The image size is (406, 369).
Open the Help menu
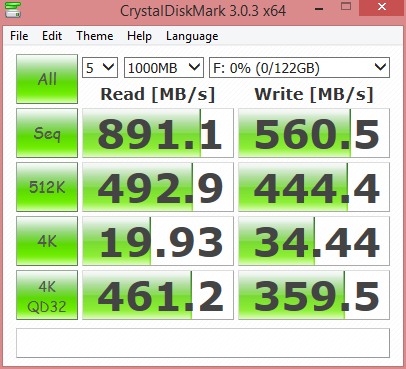(x=139, y=36)
